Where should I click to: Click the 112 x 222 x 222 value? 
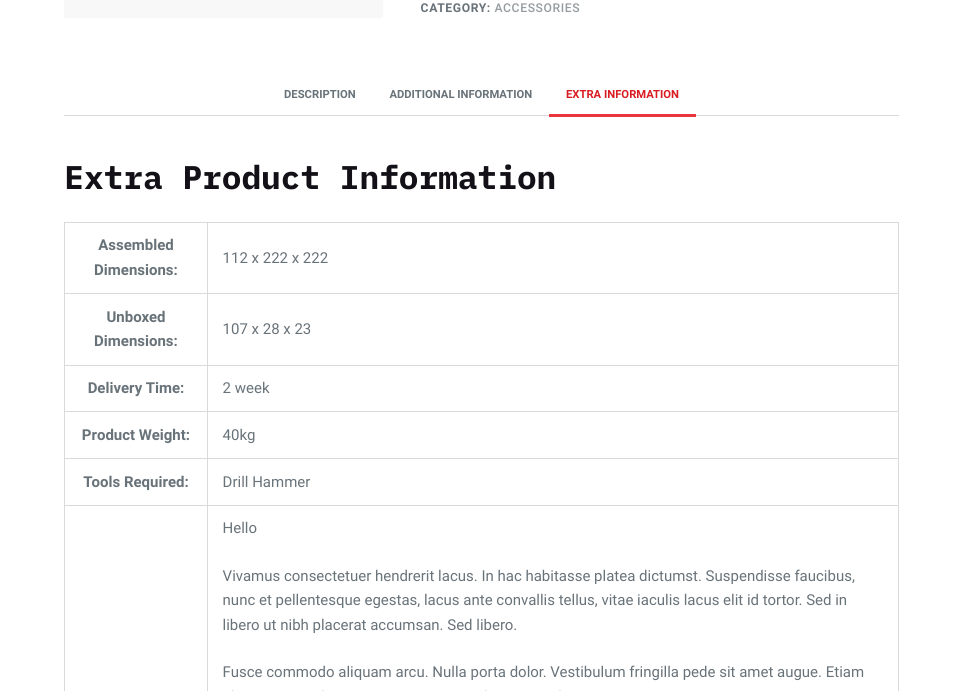[x=275, y=258]
